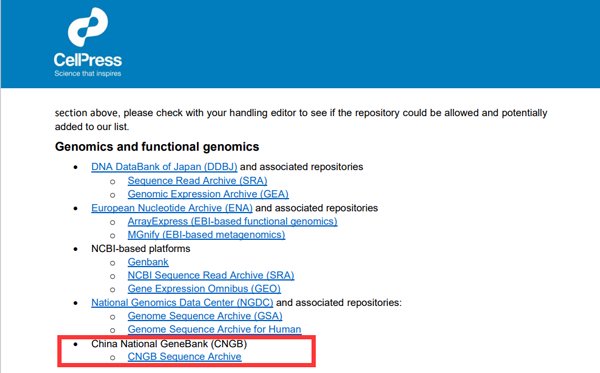Open the Genomic Expression Archive (GEA) link
600x373 pixels.
(208, 194)
